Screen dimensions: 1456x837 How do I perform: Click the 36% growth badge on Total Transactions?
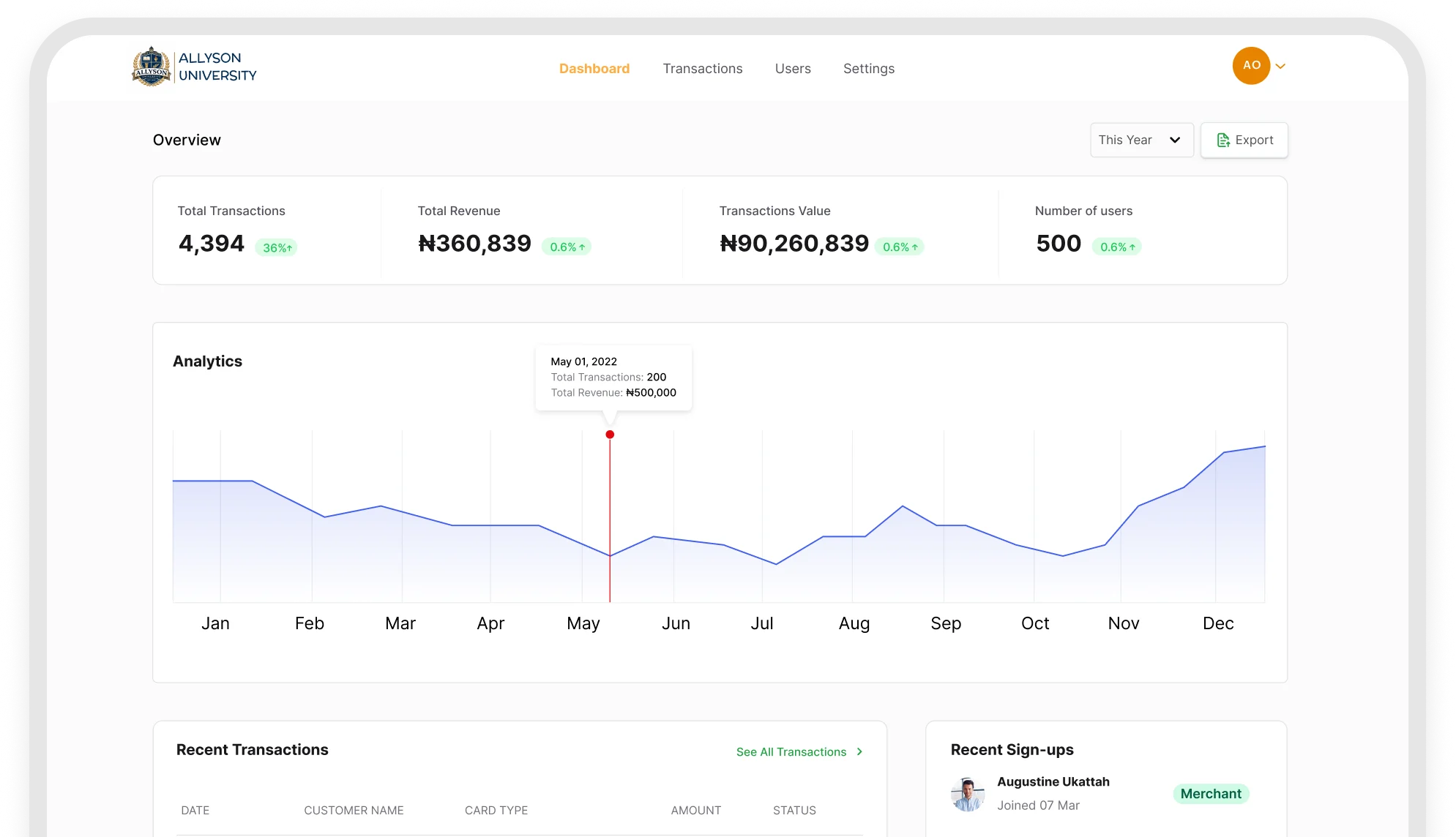[277, 247]
